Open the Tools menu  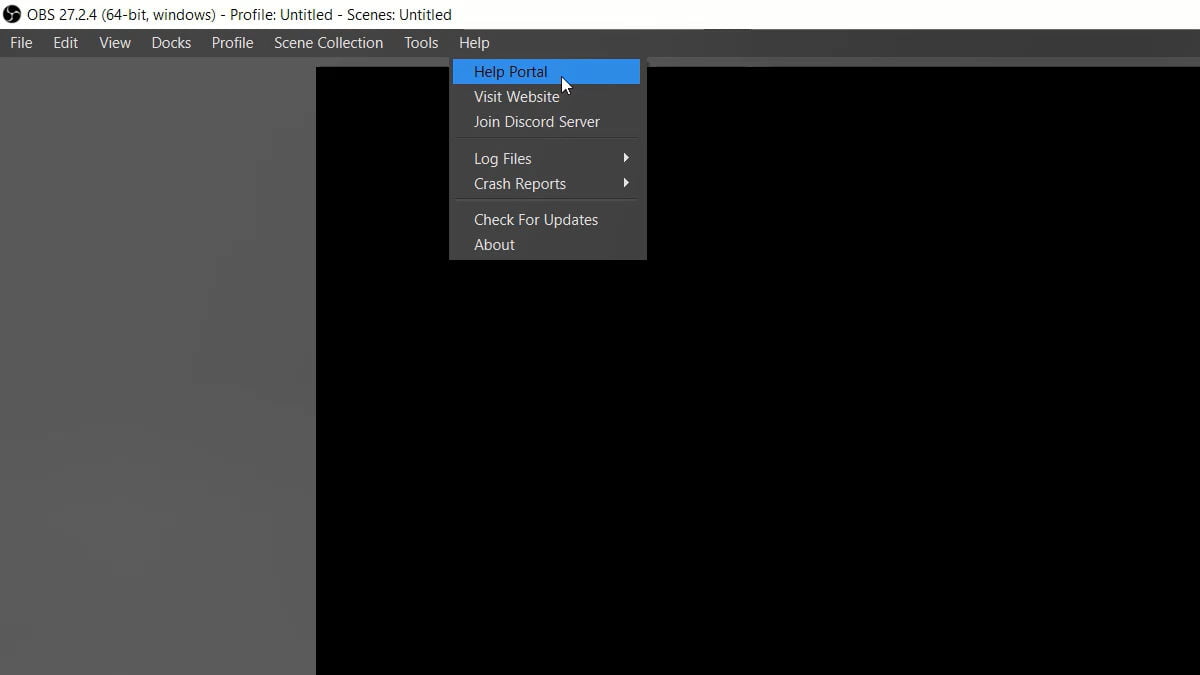[x=421, y=43]
